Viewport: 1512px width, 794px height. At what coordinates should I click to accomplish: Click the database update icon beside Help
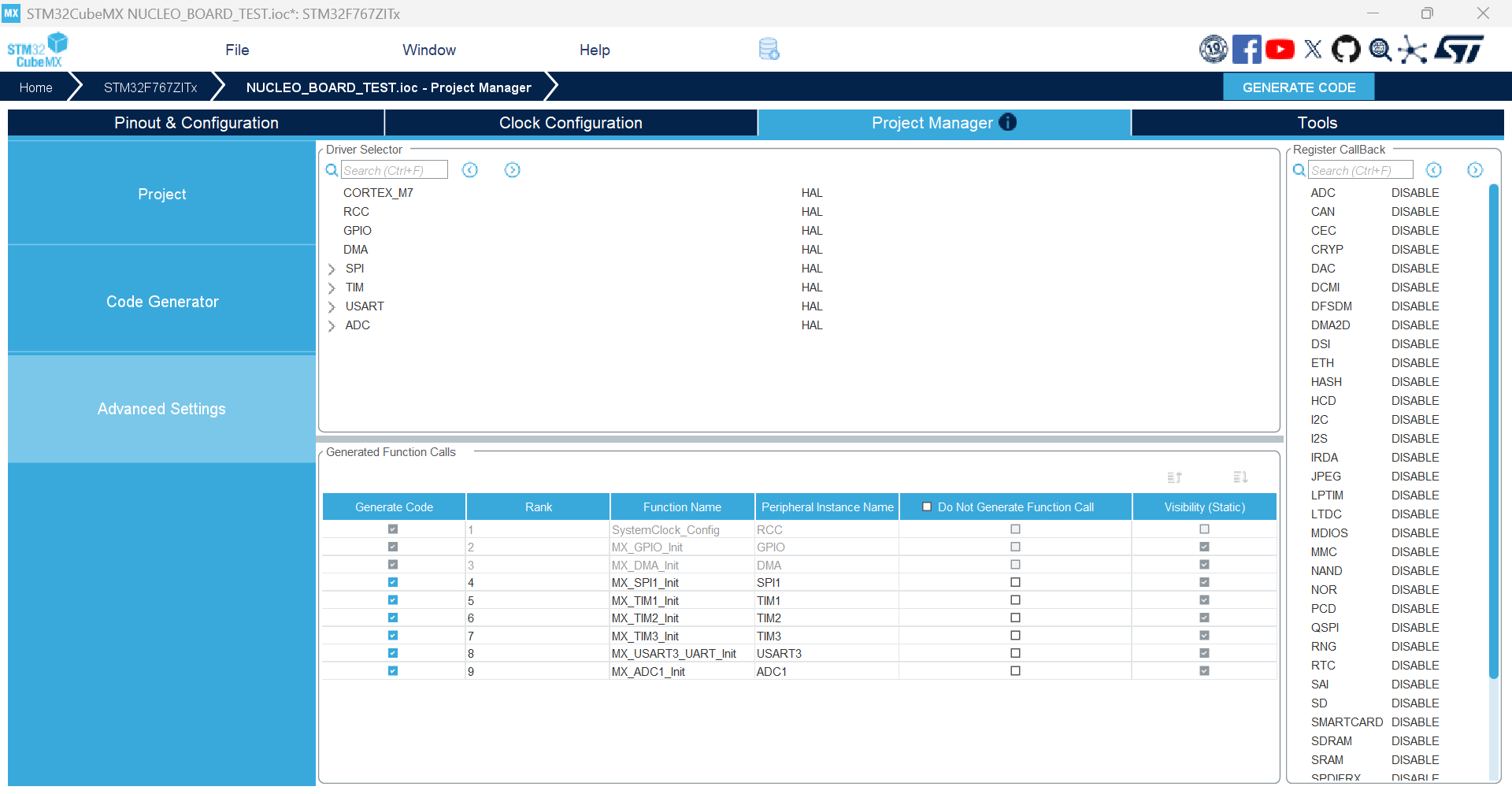769,50
